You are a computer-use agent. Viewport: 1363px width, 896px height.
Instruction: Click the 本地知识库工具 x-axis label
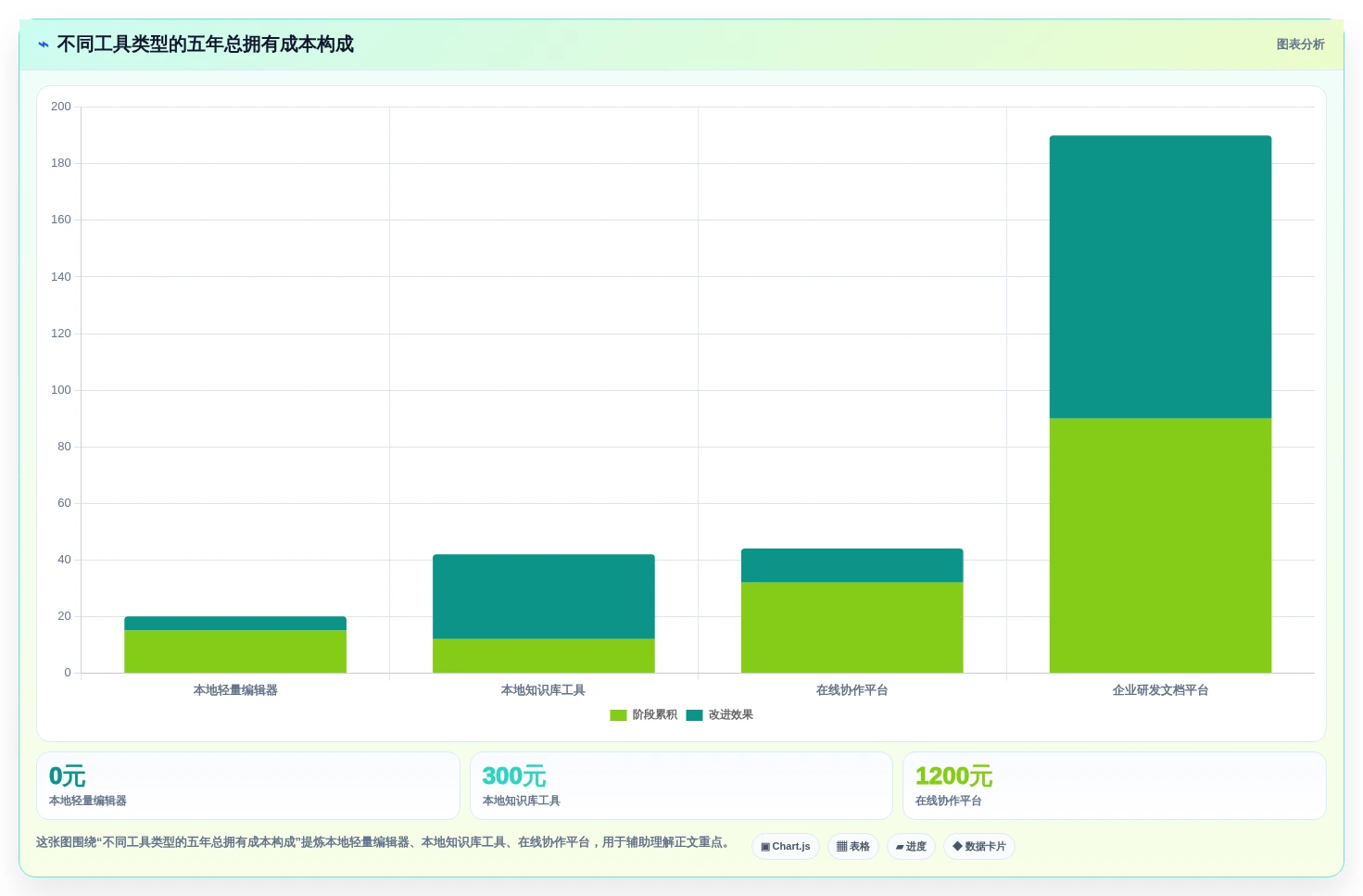click(544, 690)
